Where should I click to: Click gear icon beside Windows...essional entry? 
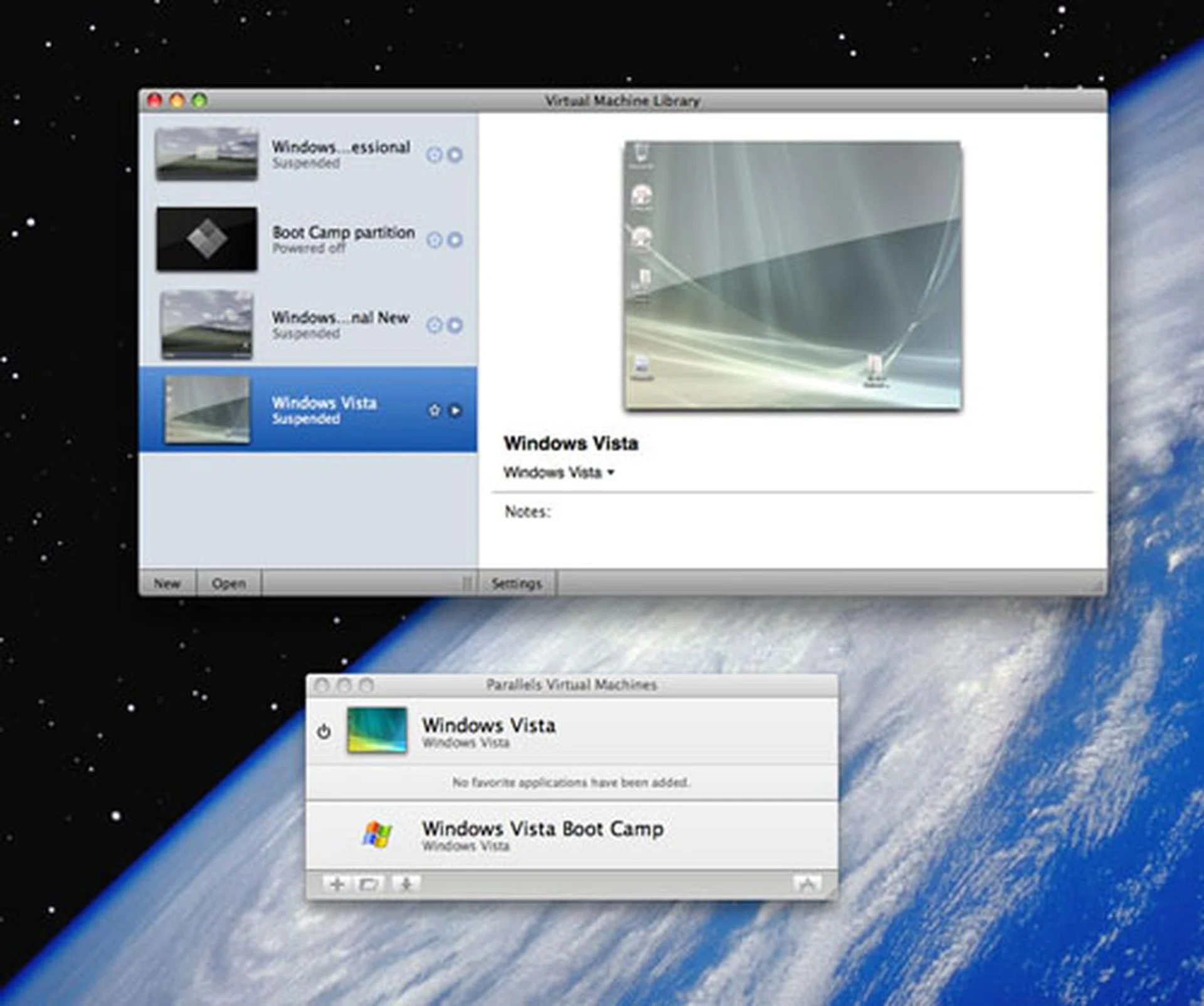tap(434, 154)
